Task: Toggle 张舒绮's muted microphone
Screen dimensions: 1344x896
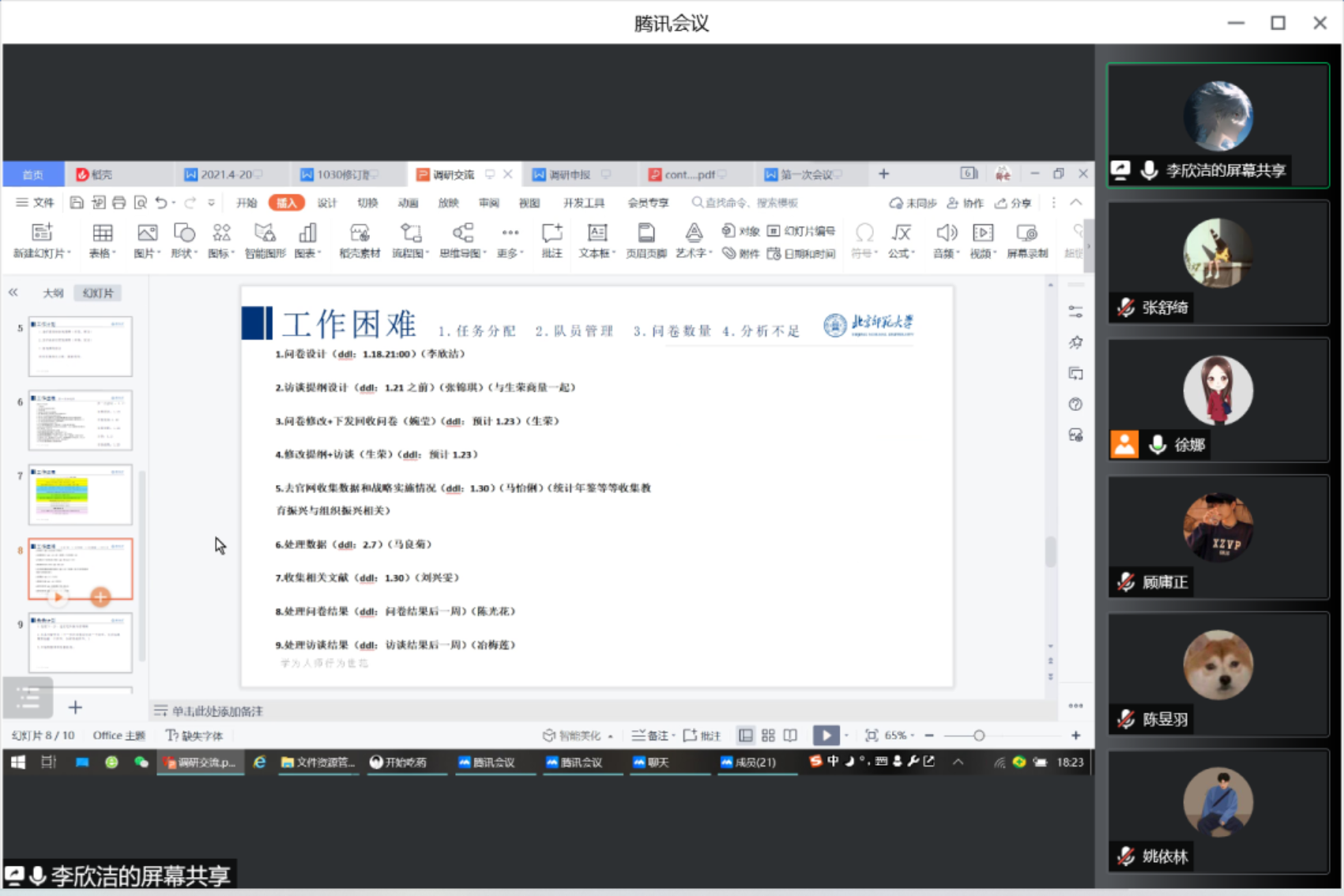Action: [x=1124, y=308]
